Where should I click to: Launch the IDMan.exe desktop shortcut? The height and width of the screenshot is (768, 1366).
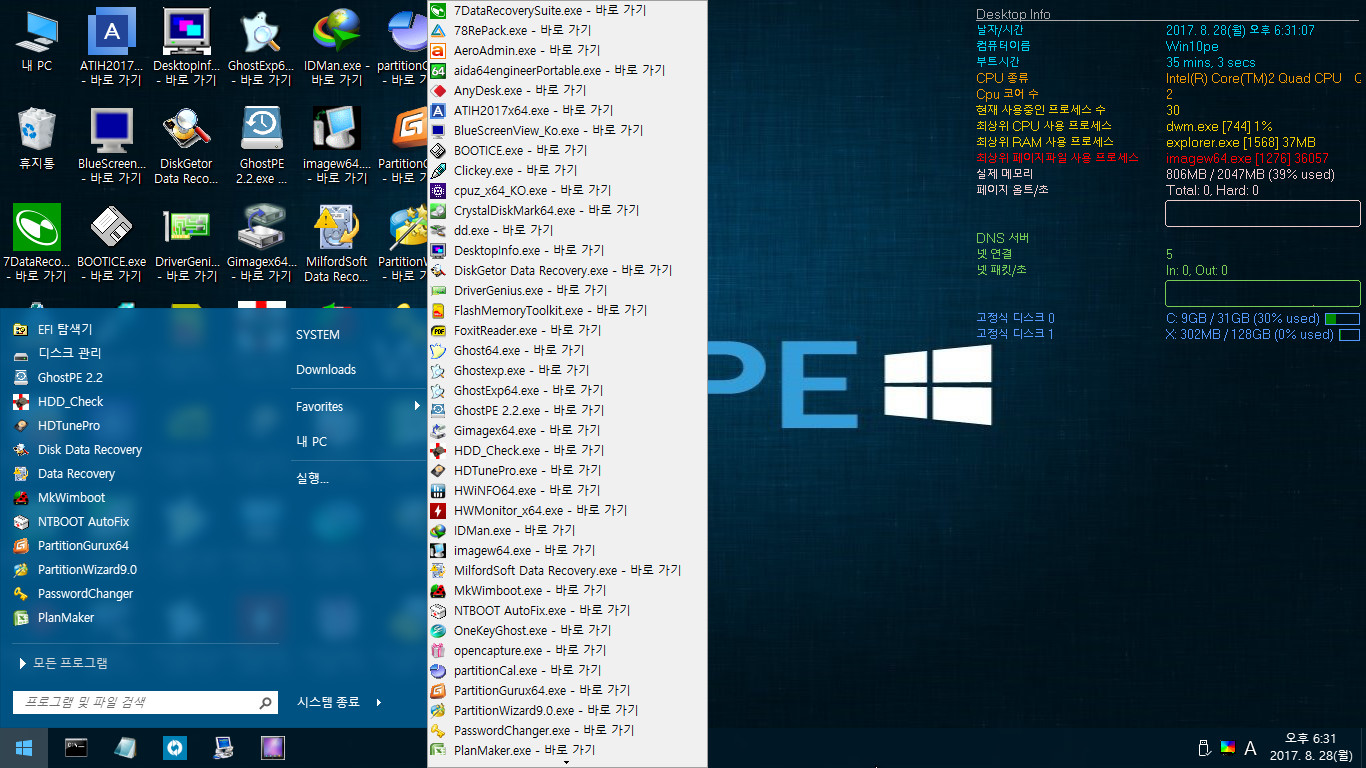coord(336,46)
